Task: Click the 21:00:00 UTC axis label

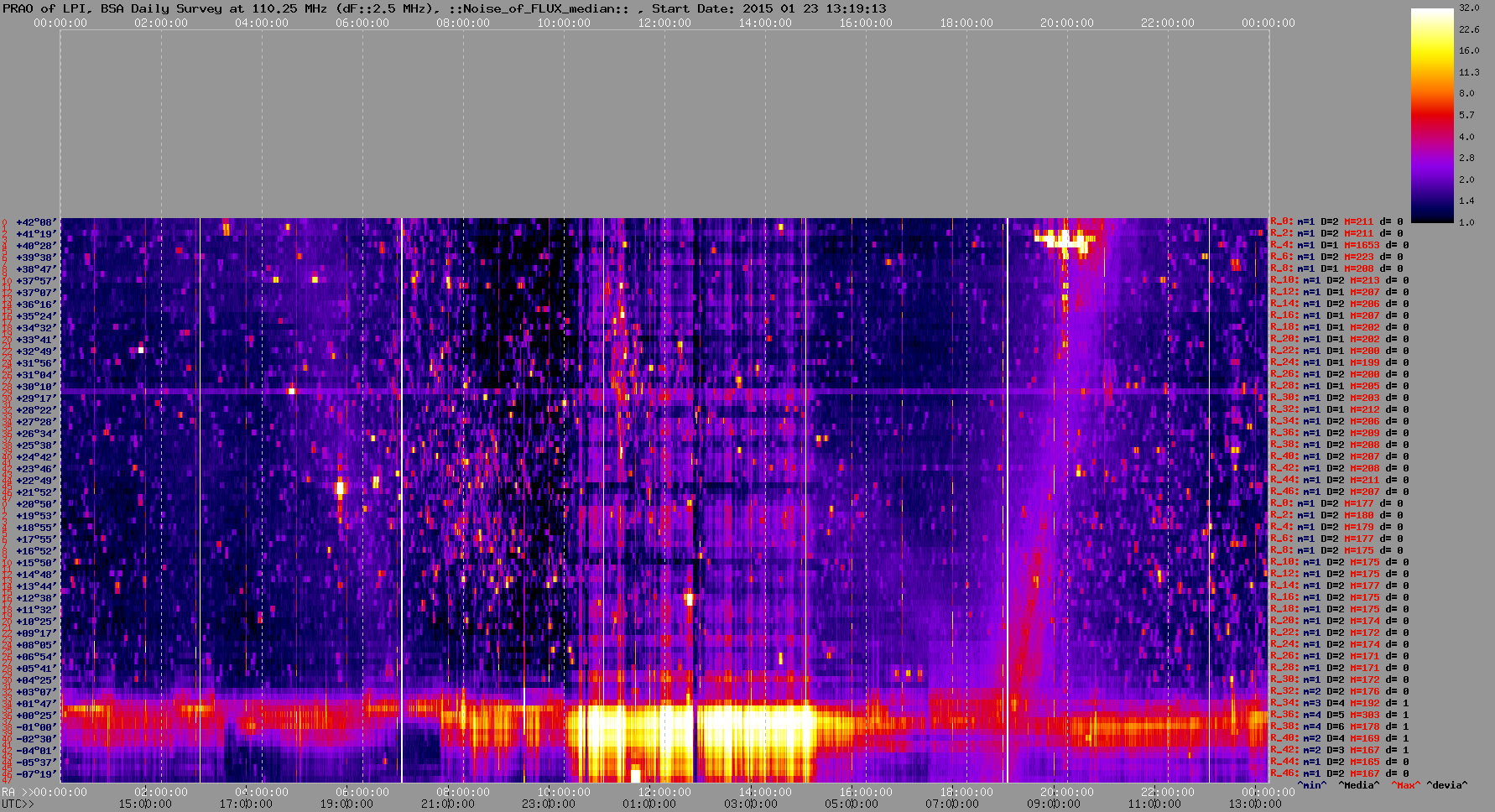Action: (x=447, y=804)
